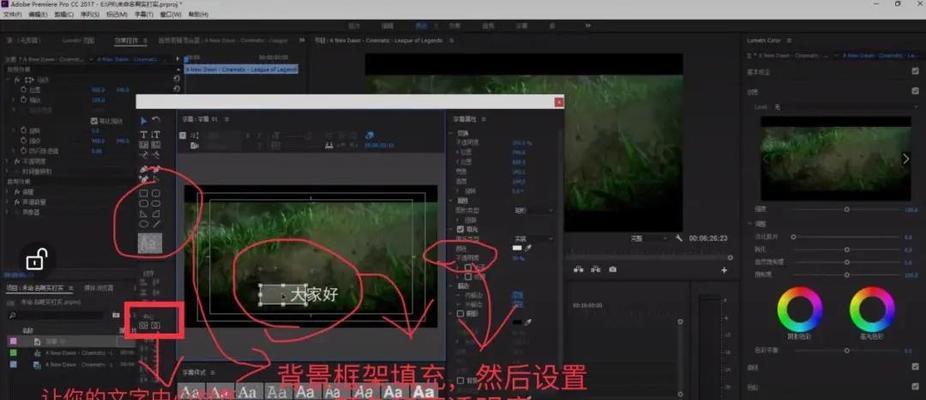Click the vertical center align icon
Screen dimensions: 926x400
click(x=144, y=325)
